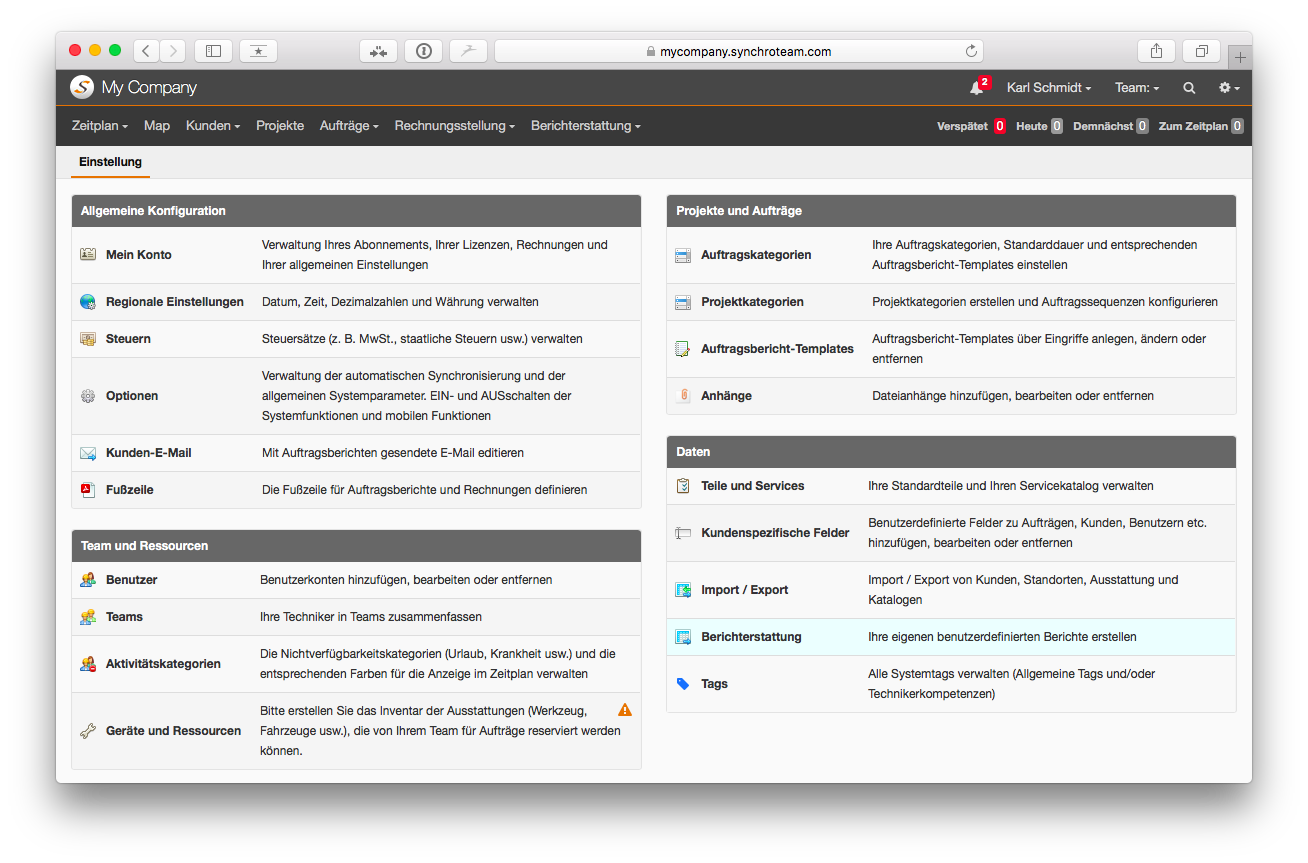Click the Kundenspezifische Felder icon
Screen dimensions: 1308x863
[683, 533]
